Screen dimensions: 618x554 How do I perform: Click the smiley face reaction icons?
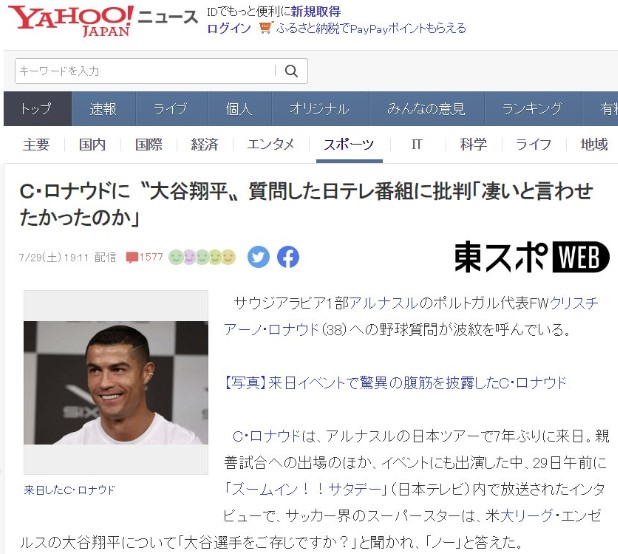click(202, 257)
